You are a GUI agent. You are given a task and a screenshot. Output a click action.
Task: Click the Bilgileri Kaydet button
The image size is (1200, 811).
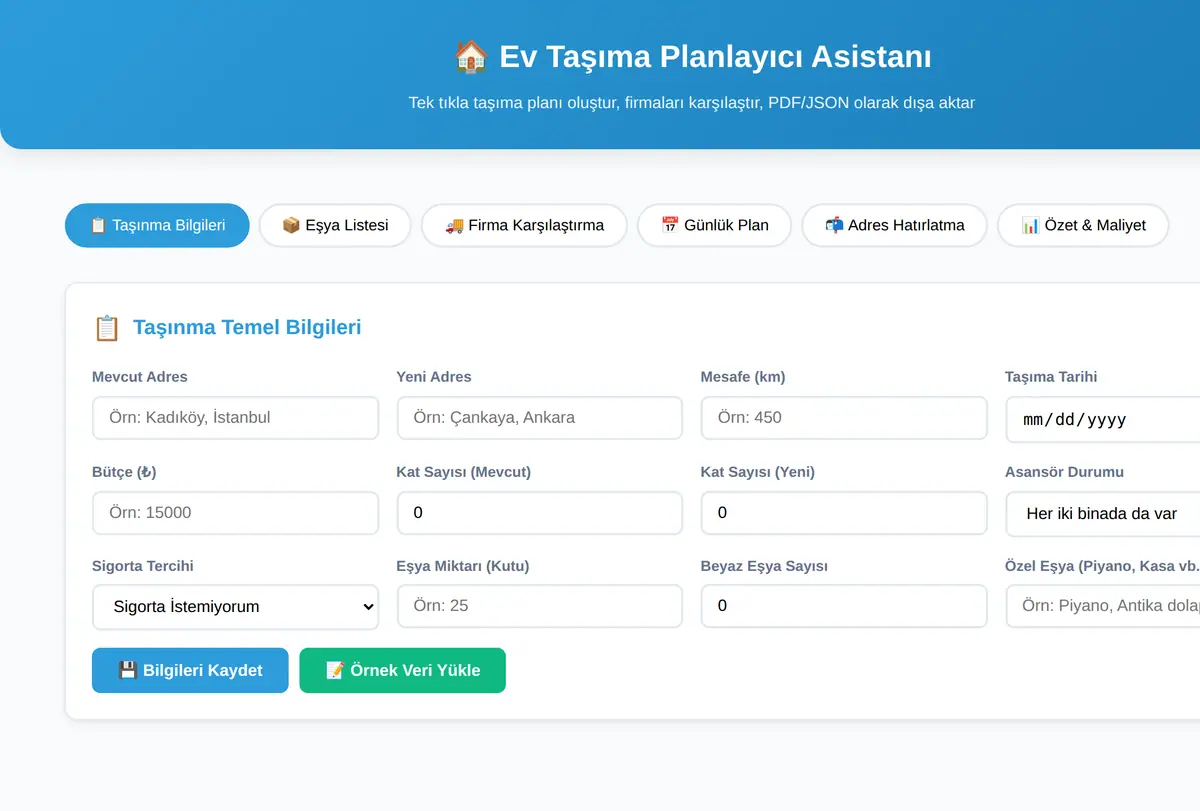coord(190,670)
